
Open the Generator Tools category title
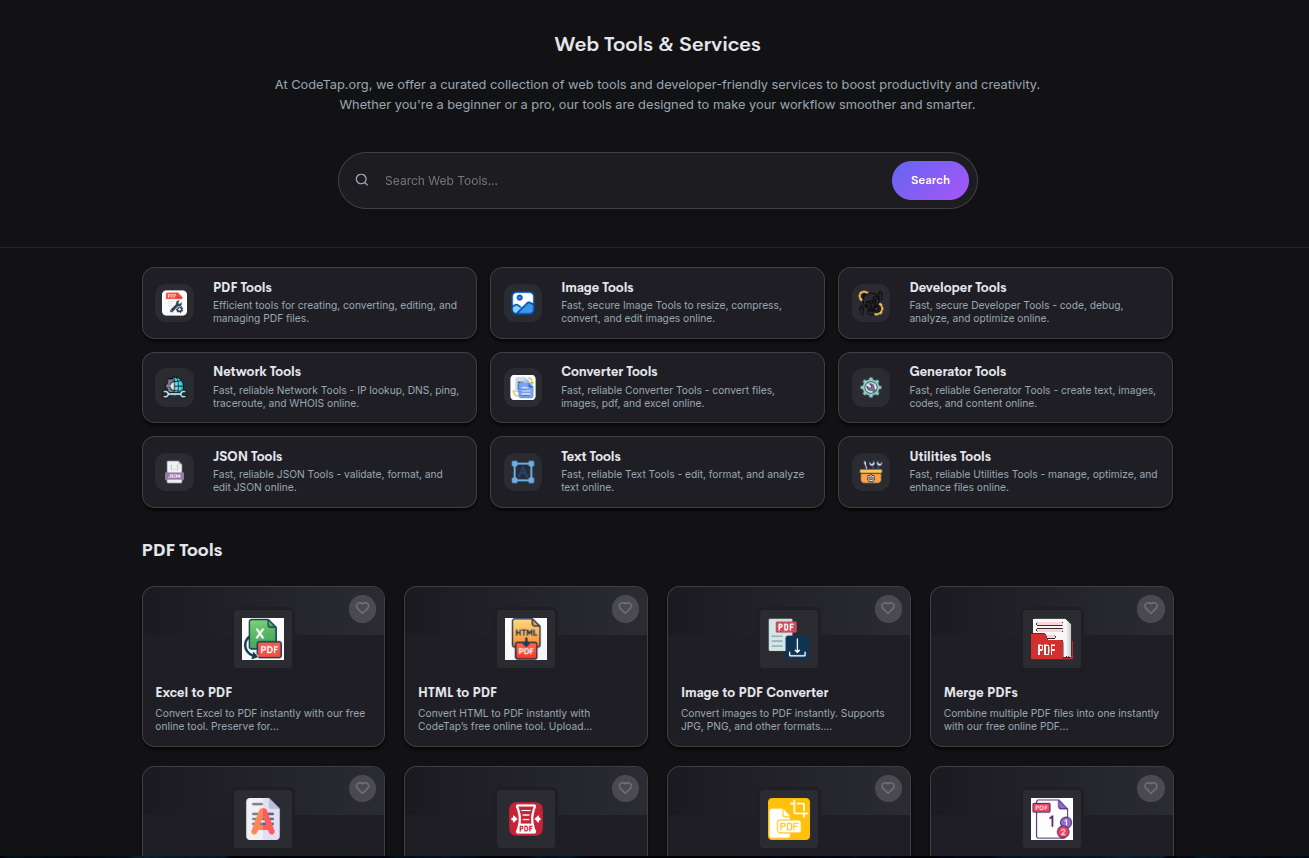(957, 371)
